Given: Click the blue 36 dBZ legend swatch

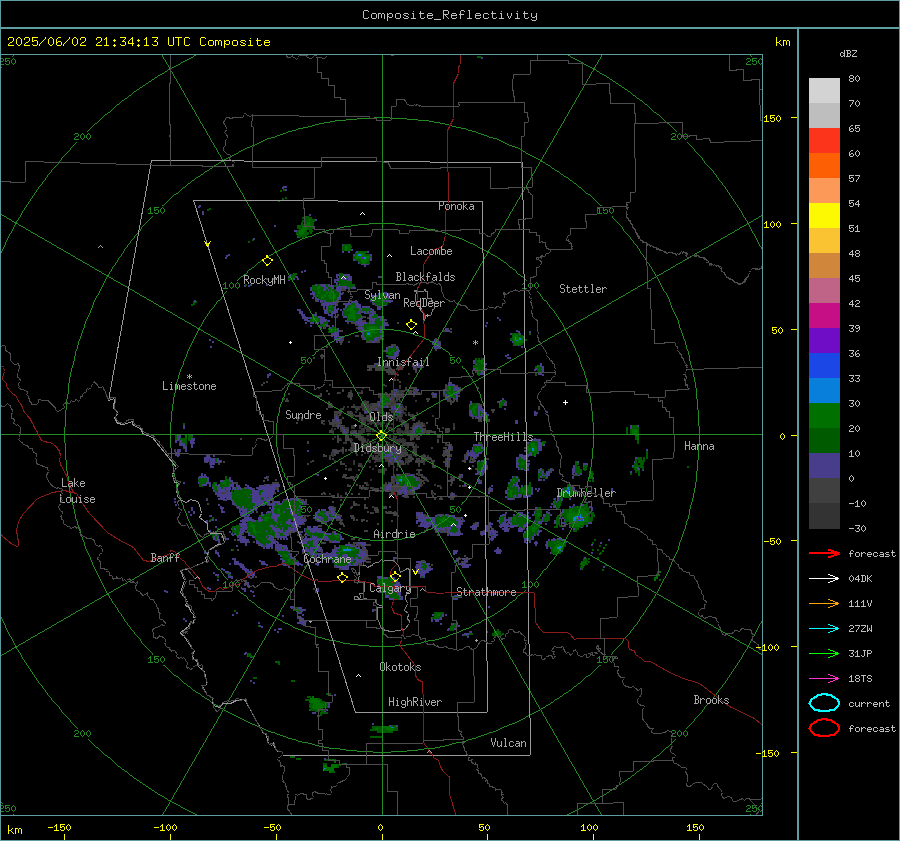Looking at the screenshot, I should pos(824,366).
